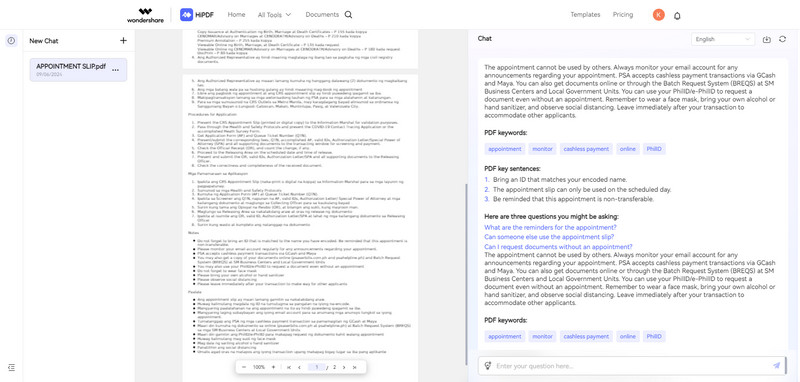
Task: Click 'New Chat' heading text
Action: tap(44, 41)
